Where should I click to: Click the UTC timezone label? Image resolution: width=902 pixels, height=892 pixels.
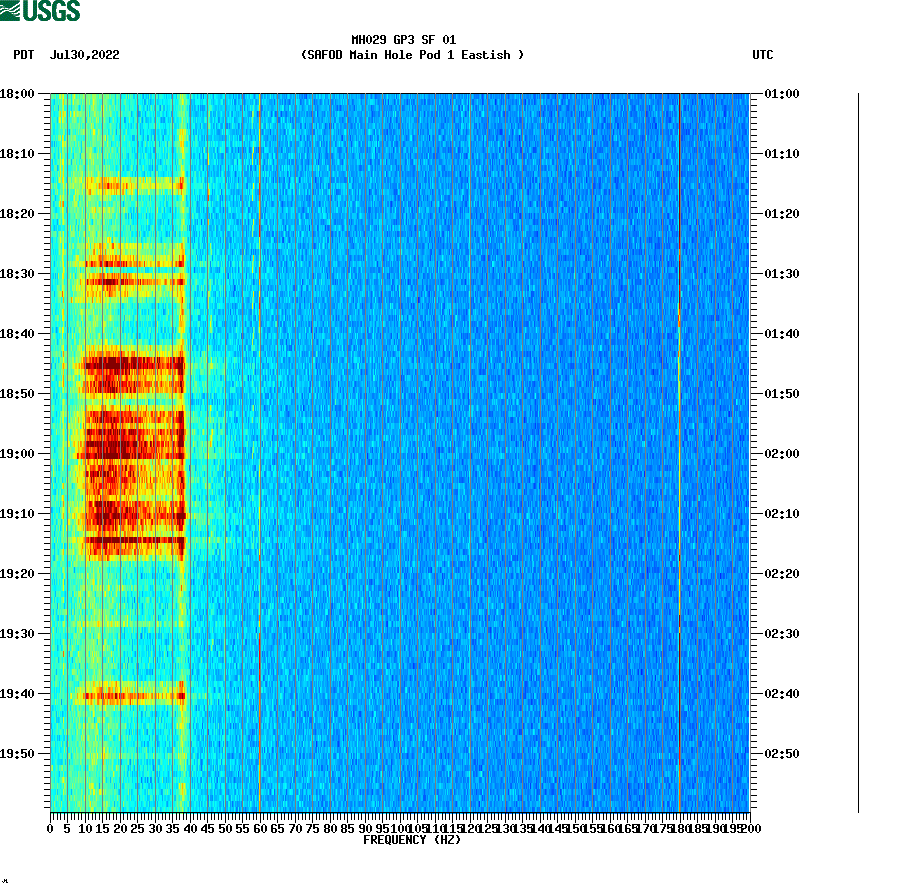[x=764, y=55]
